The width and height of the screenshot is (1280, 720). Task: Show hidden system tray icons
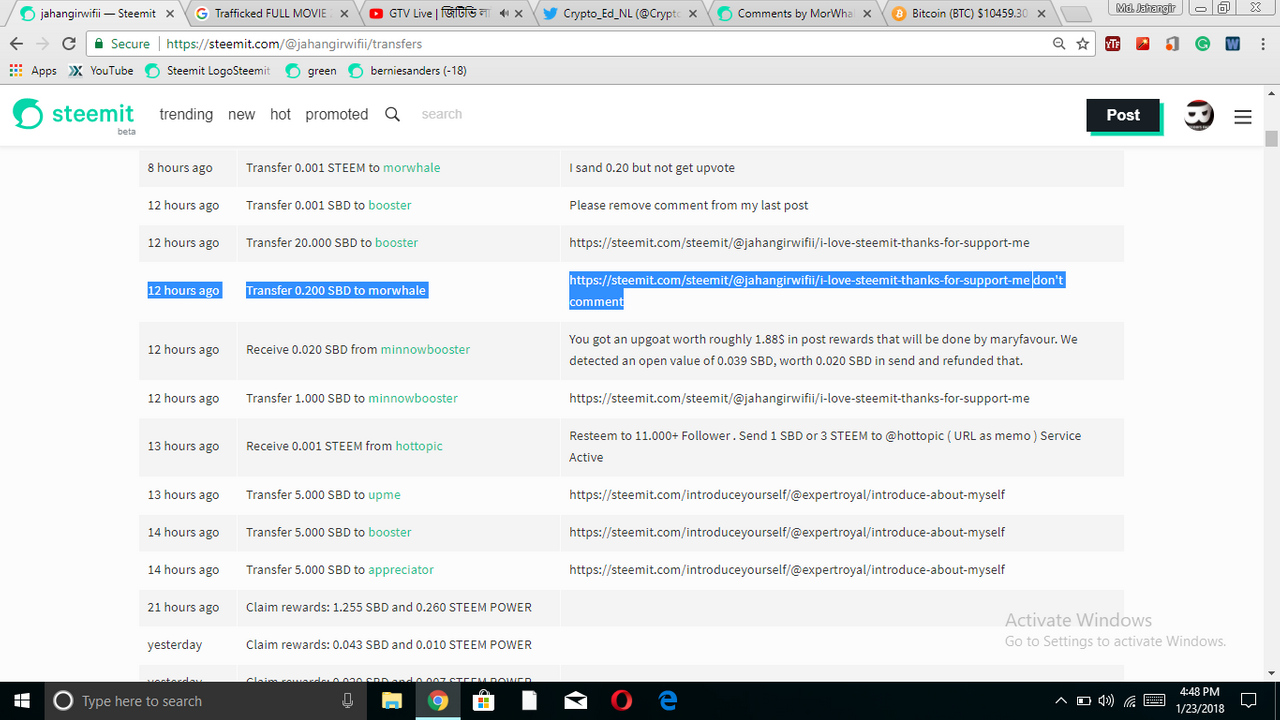(1060, 701)
